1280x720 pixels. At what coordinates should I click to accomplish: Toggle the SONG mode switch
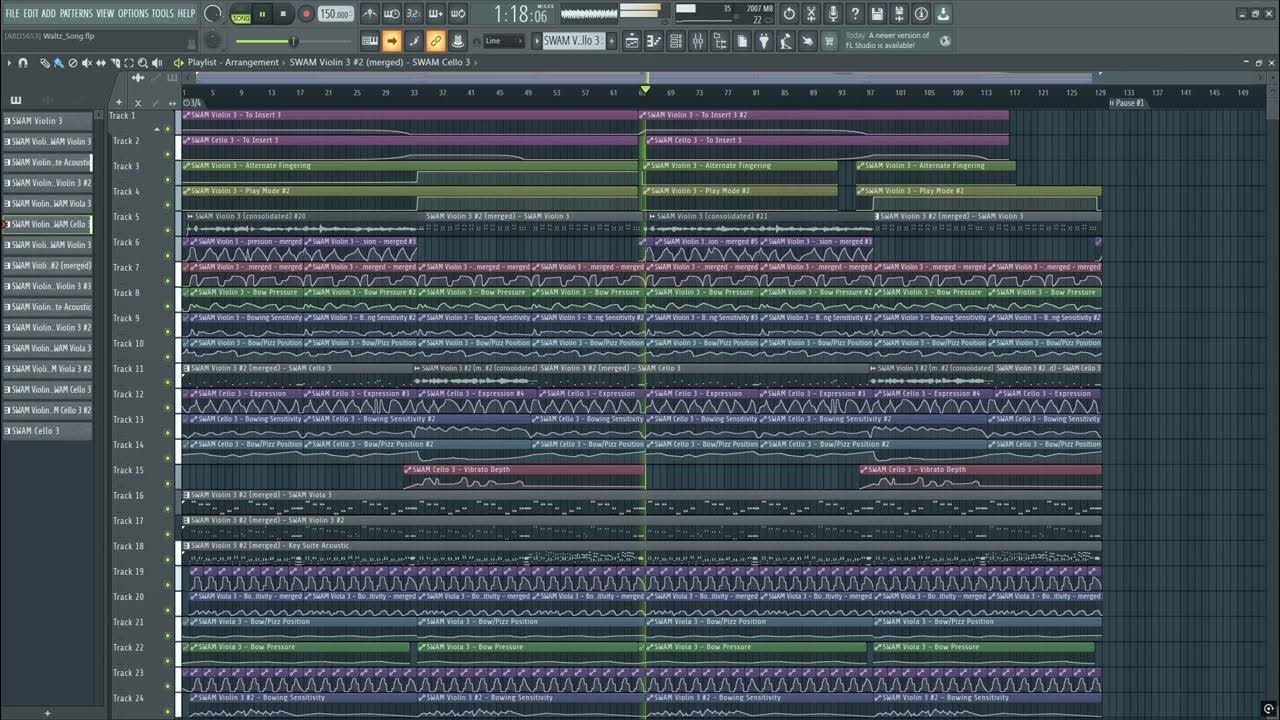[x=241, y=14]
